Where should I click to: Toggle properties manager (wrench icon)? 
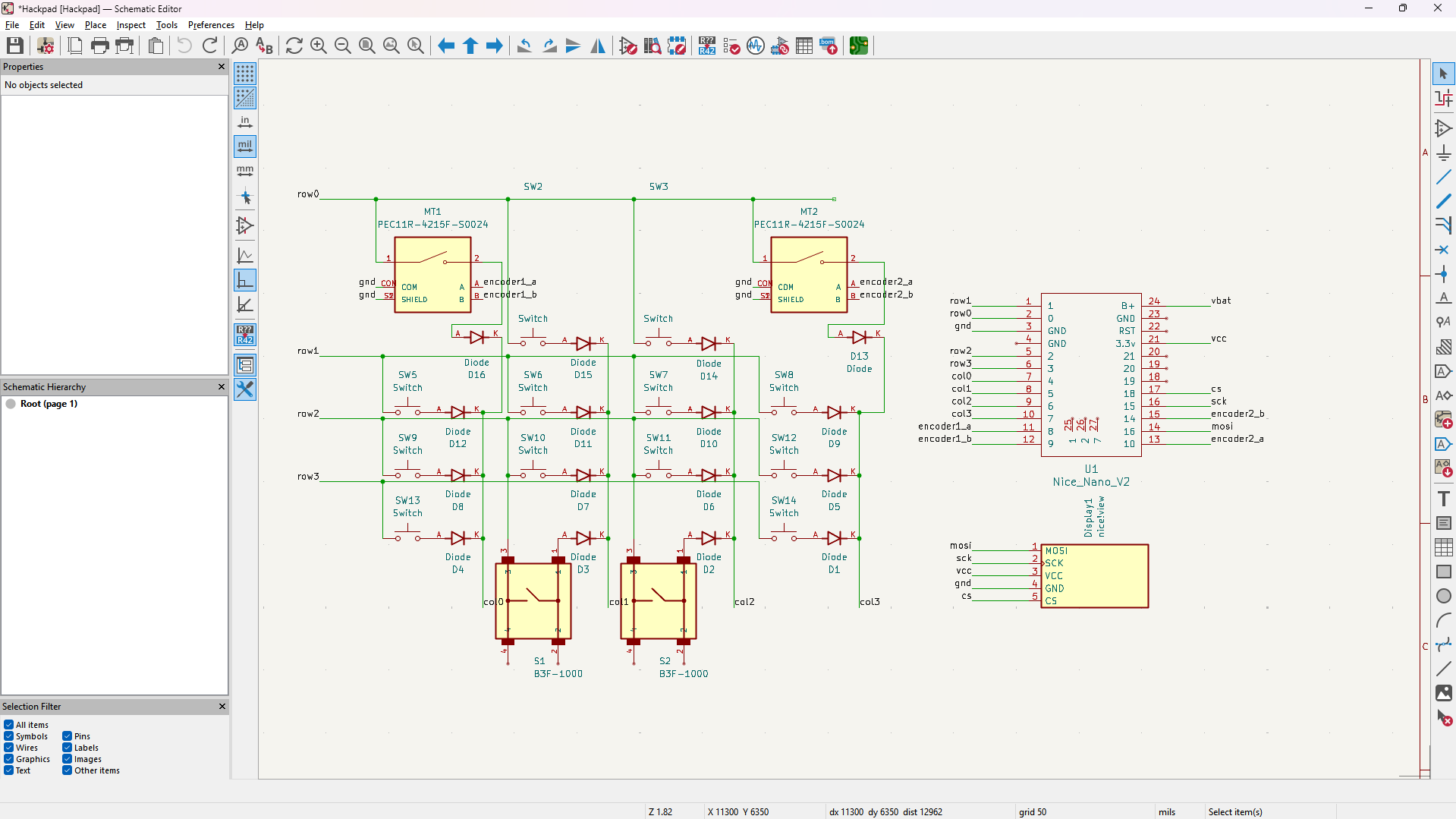tap(245, 389)
